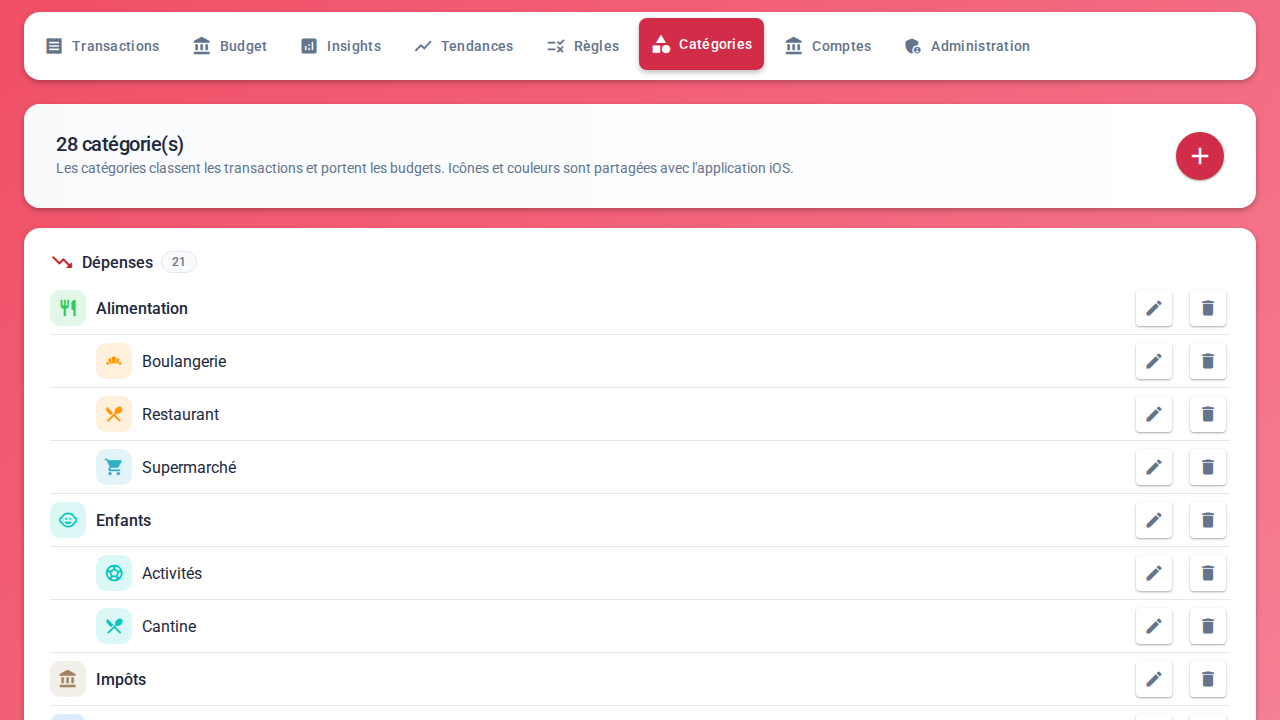The width and height of the screenshot is (1280, 720).
Task: Delete the Supermarché subcategory
Action: 1208,467
